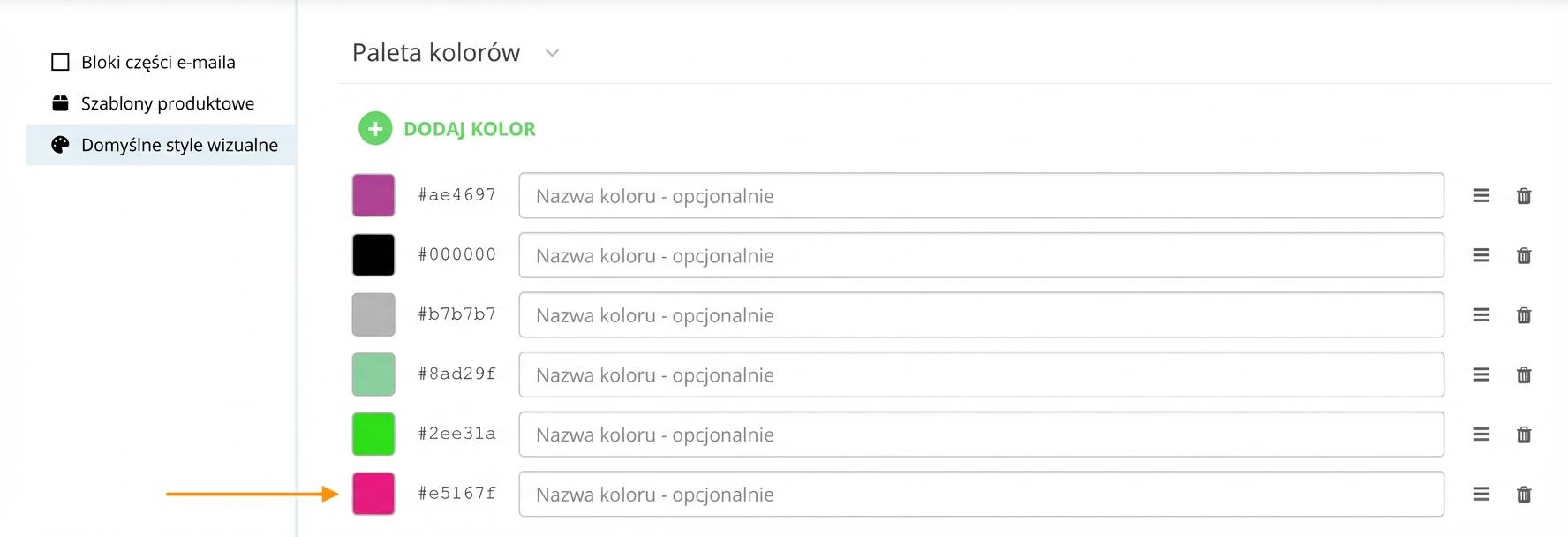The width and height of the screenshot is (1568, 537).
Task: Click color name input for #8ad29f
Action: [981, 375]
